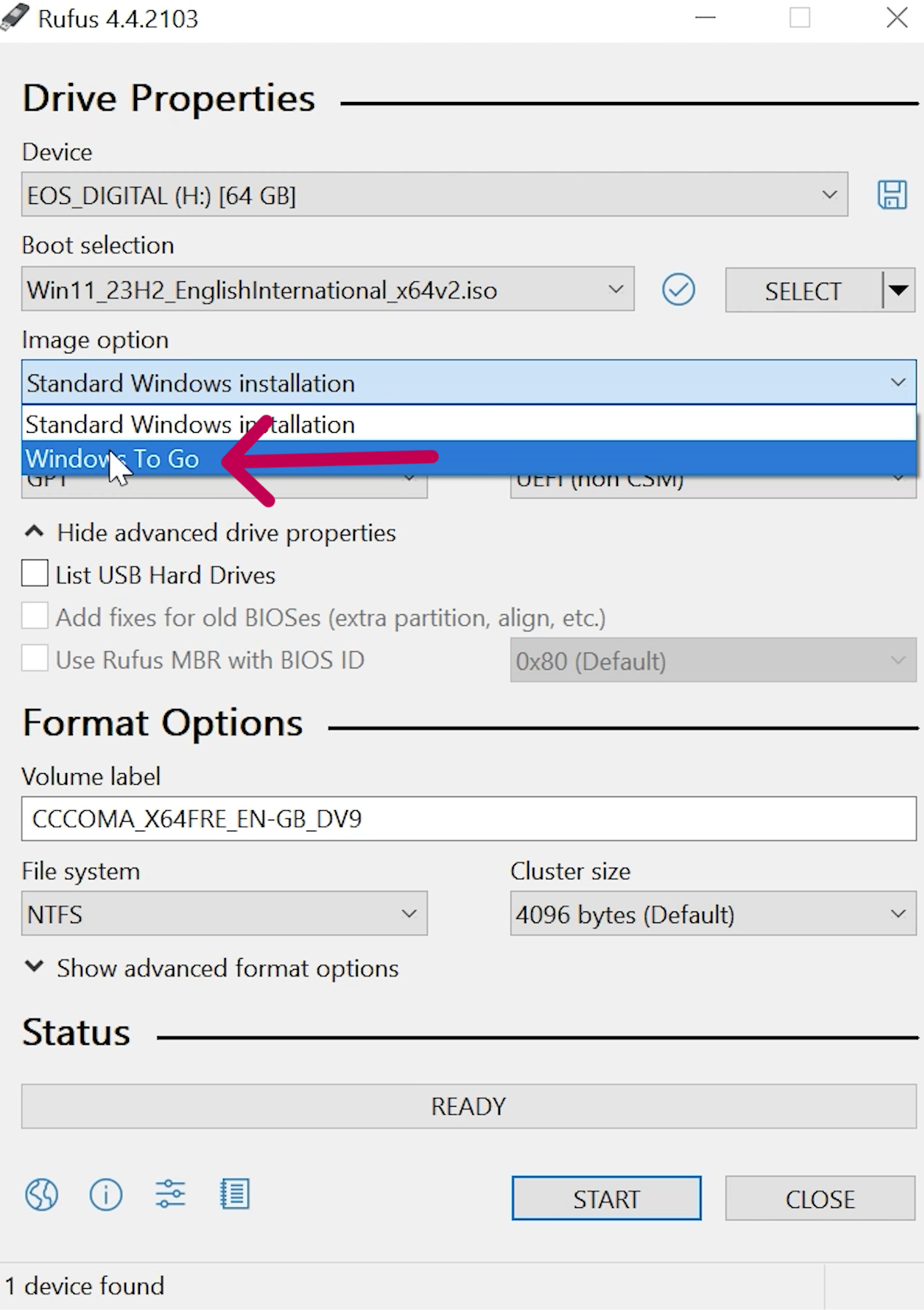The height and width of the screenshot is (1310, 924).
Task: Open the Device dropdown EOS_DIGITAL
Action: tap(434, 195)
